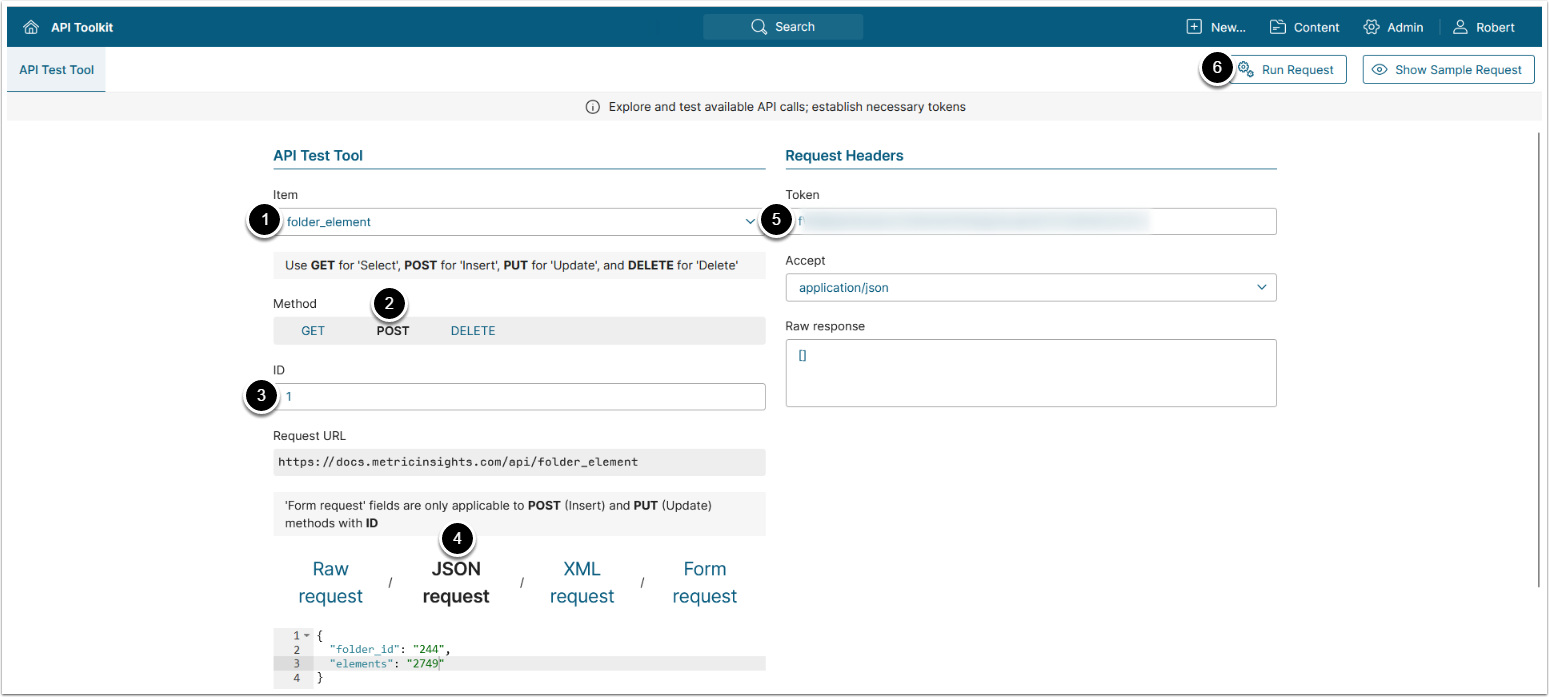Click the Admin gear icon

pos(1371,27)
